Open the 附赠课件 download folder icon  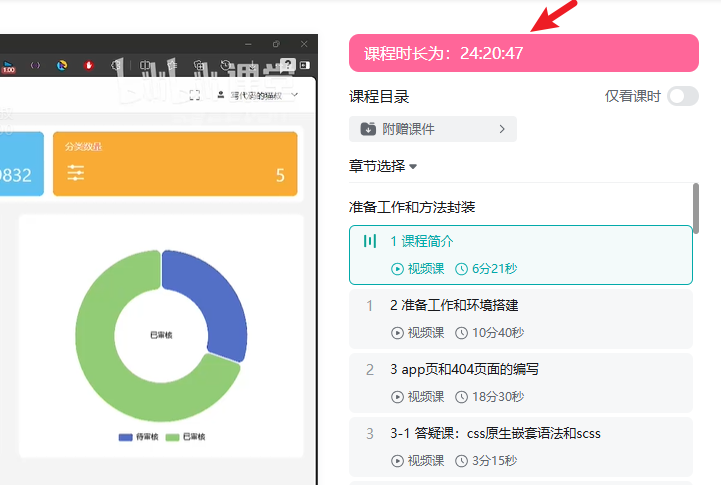(x=368, y=129)
